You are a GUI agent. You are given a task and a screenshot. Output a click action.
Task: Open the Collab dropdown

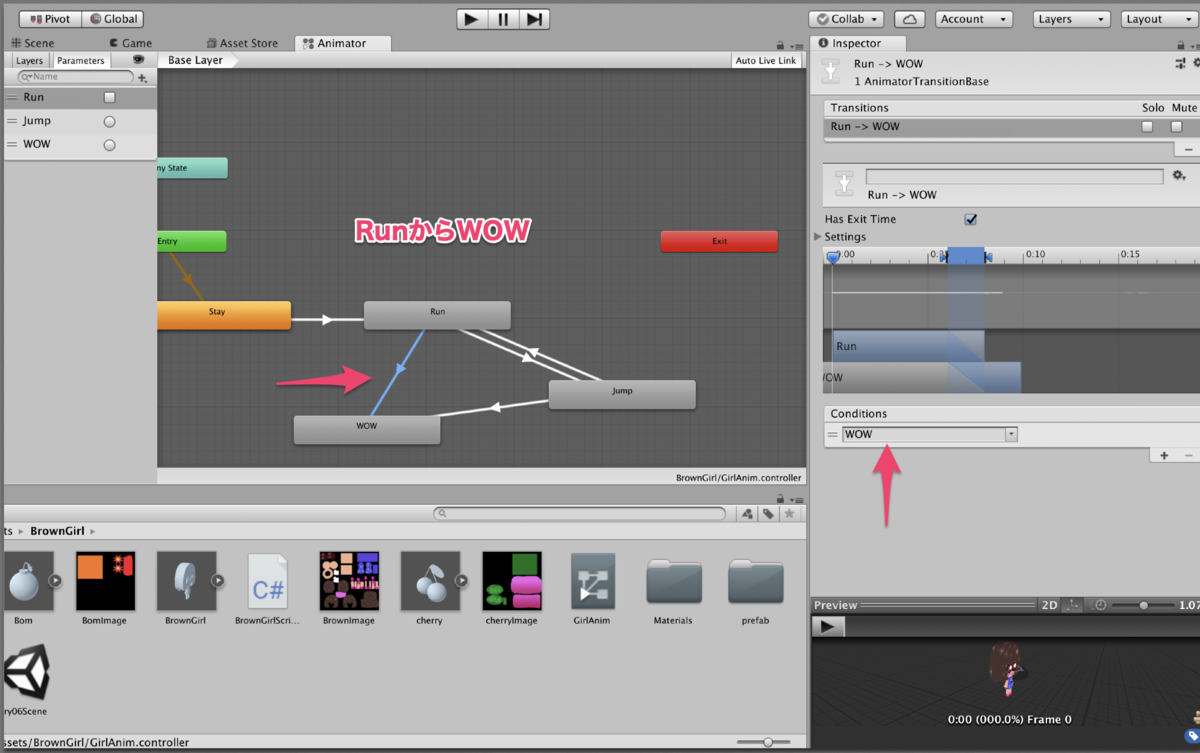tap(846, 19)
